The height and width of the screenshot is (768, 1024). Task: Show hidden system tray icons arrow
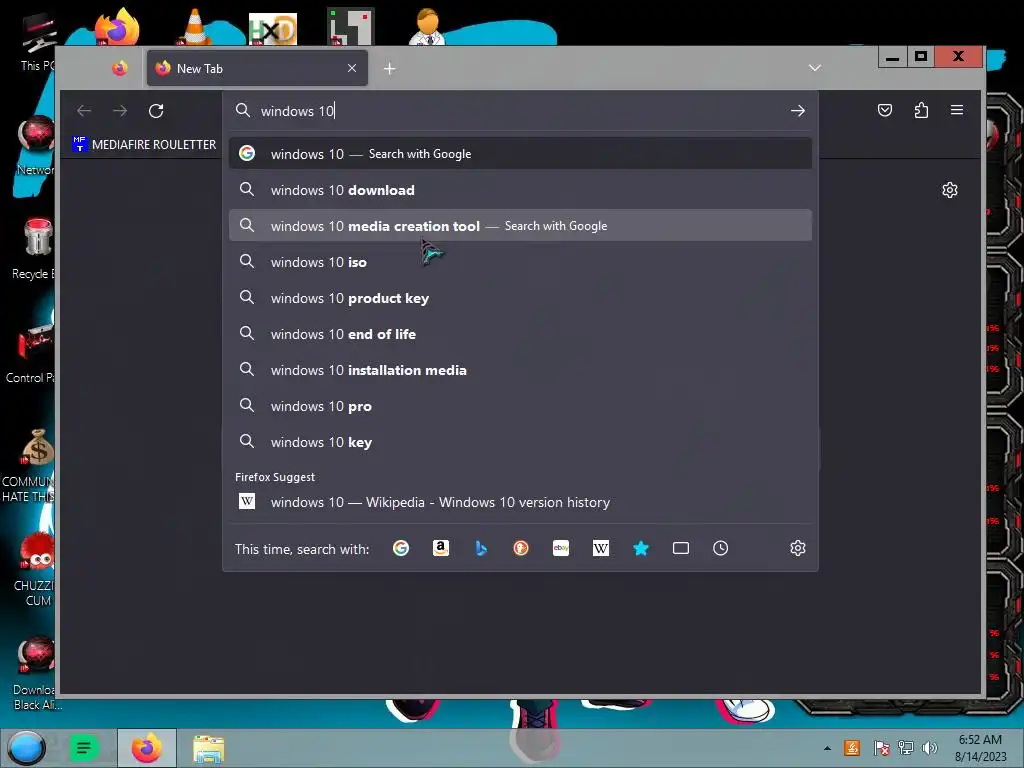pos(827,748)
